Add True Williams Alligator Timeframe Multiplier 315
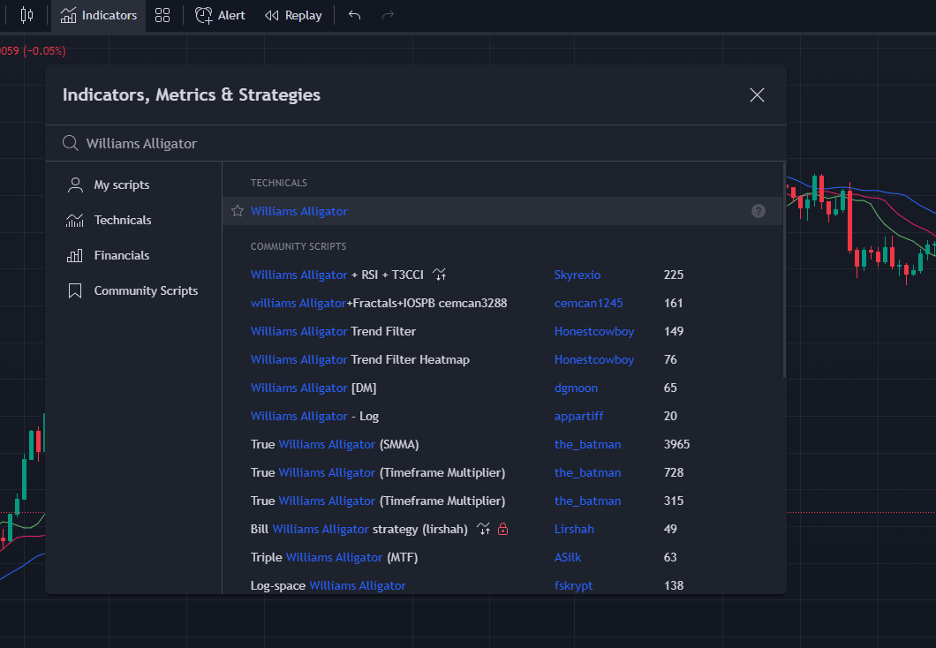The image size is (936, 648). pyautogui.click(x=378, y=501)
